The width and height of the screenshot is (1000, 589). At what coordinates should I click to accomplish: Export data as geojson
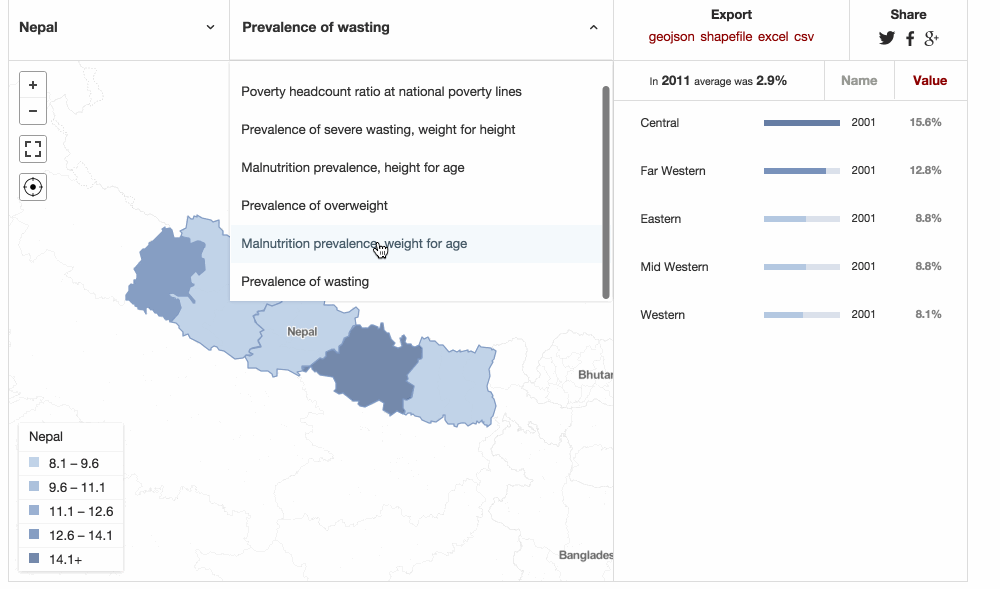tap(671, 37)
